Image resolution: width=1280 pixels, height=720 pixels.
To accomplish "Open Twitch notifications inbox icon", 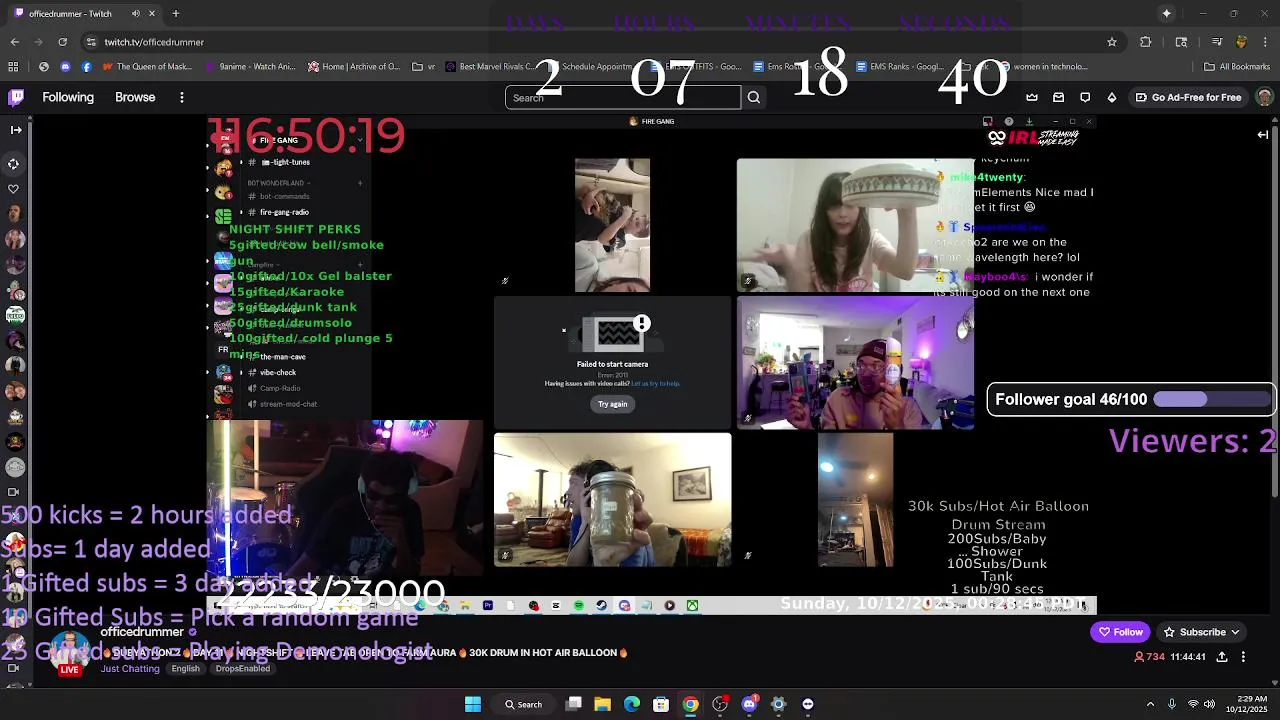I will click(1058, 97).
